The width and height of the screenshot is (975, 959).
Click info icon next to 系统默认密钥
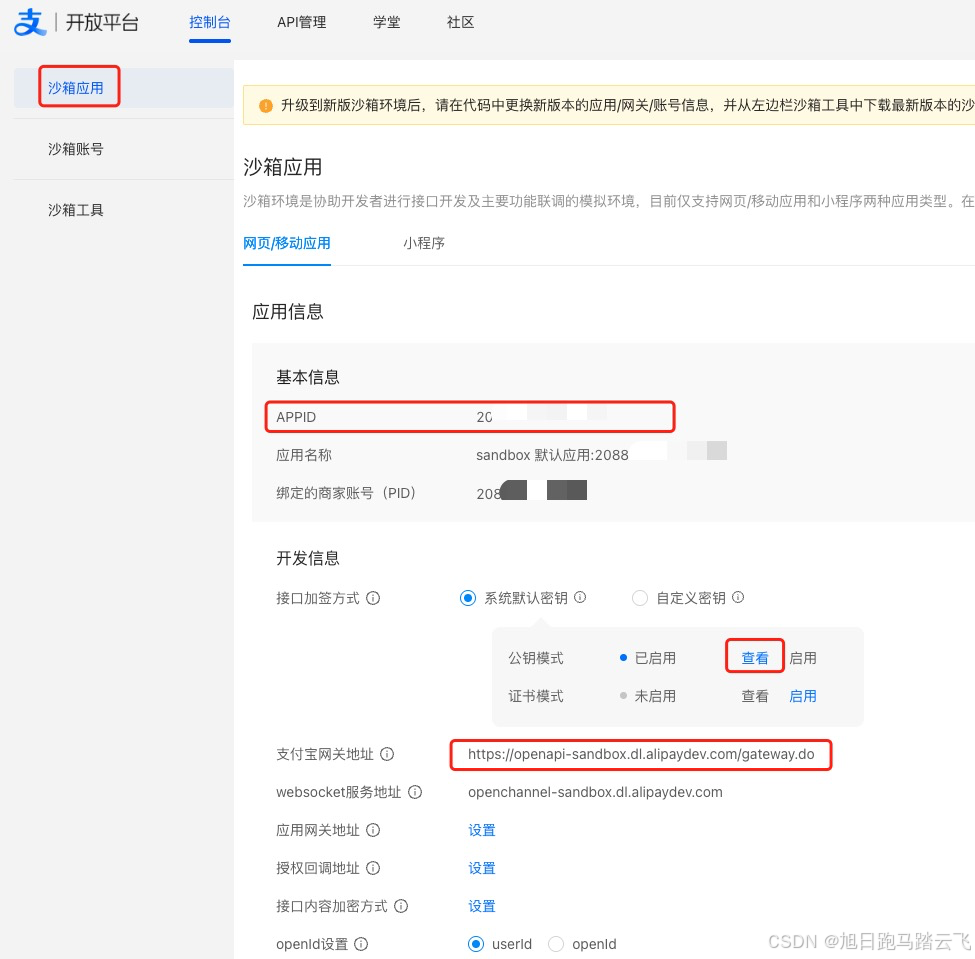pyautogui.click(x=580, y=597)
